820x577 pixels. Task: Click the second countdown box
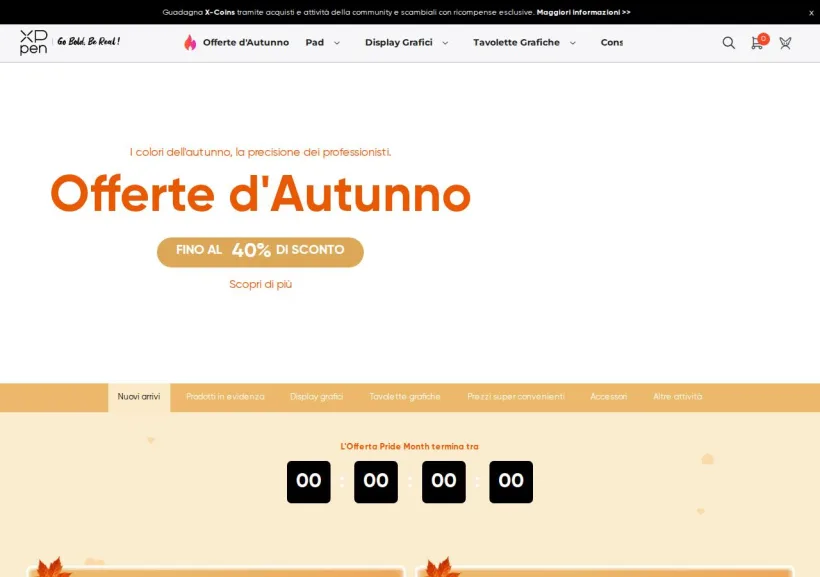pyautogui.click(x=376, y=482)
